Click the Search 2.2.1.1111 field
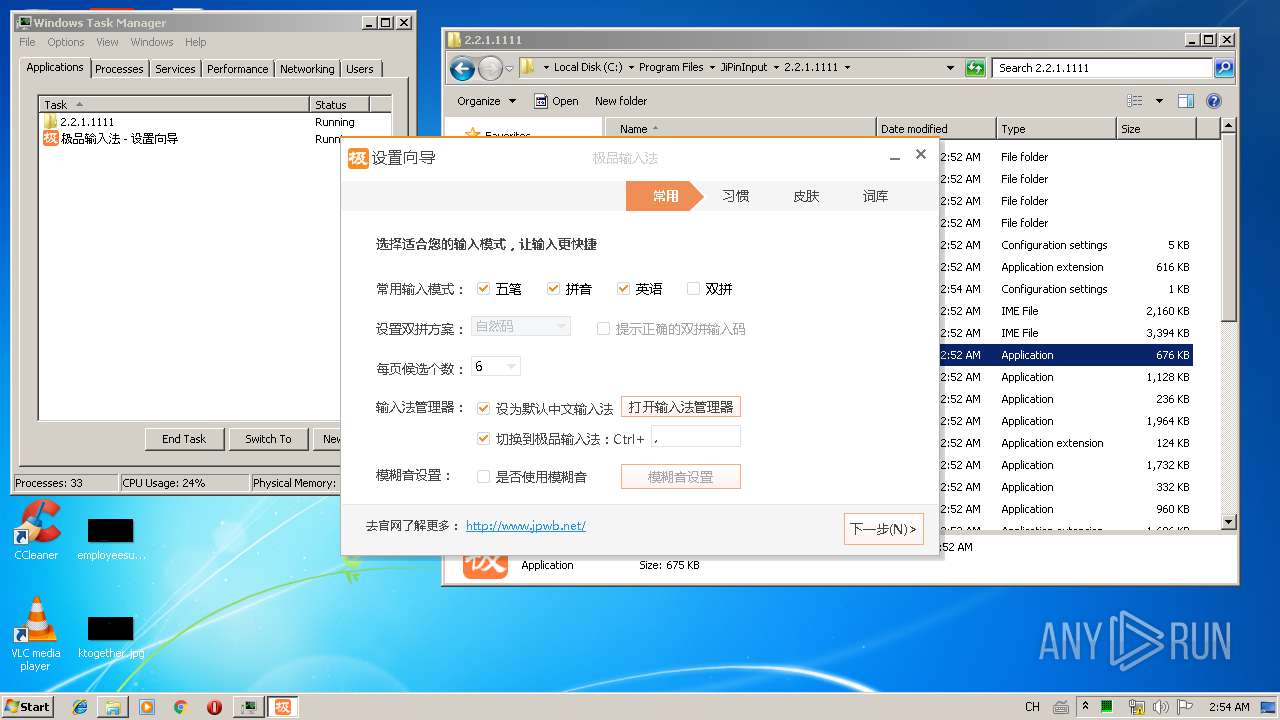This screenshot has width=1280, height=720. pyautogui.click(x=1103, y=68)
